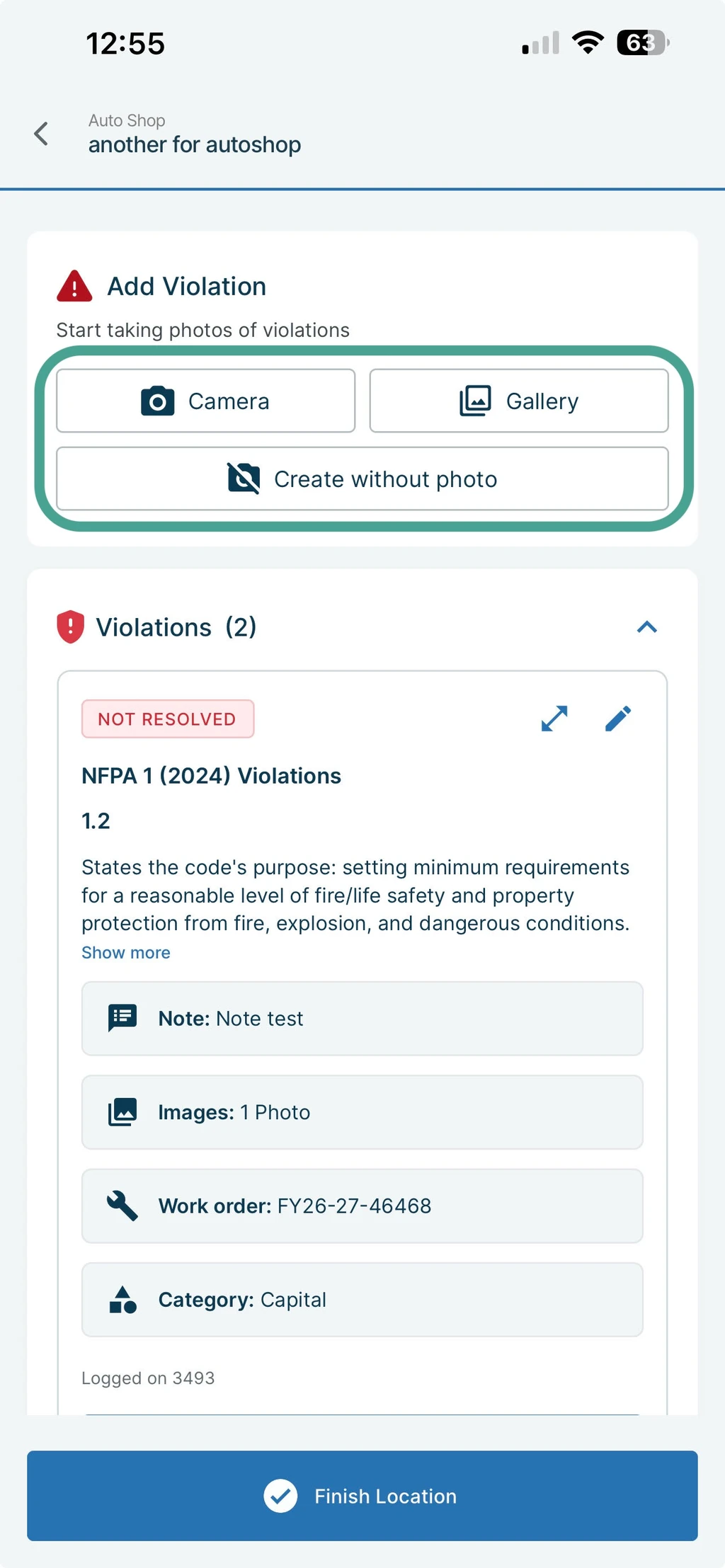725x1568 pixels.
Task: Edit the violation with the pencil icon
Action: 618,719
